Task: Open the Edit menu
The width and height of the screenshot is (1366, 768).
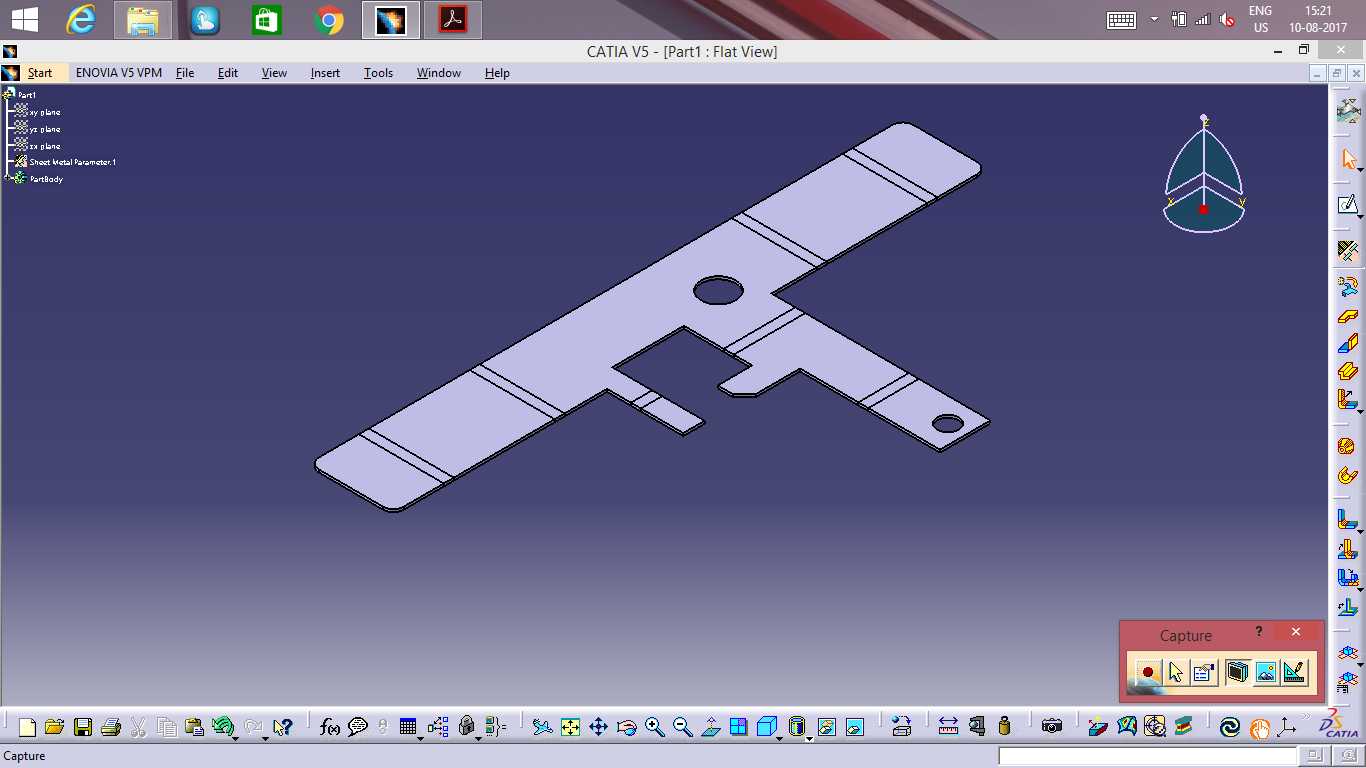Action: coord(228,73)
